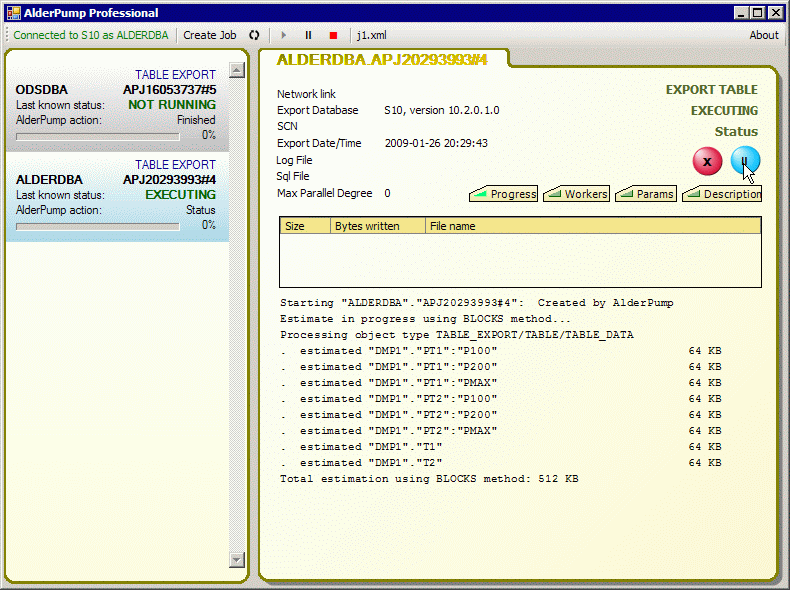Sort by the Size column header
This screenshot has width=790, height=590.
click(x=305, y=226)
